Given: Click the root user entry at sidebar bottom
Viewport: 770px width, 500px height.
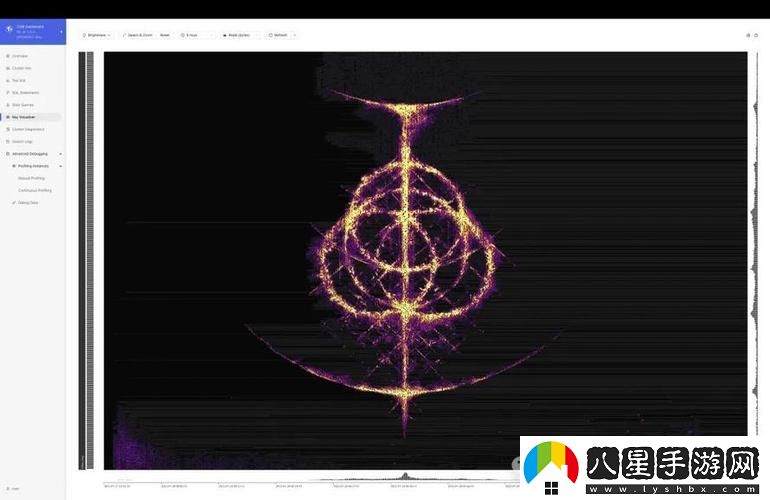Looking at the screenshot, I should [x=13, y=489].
